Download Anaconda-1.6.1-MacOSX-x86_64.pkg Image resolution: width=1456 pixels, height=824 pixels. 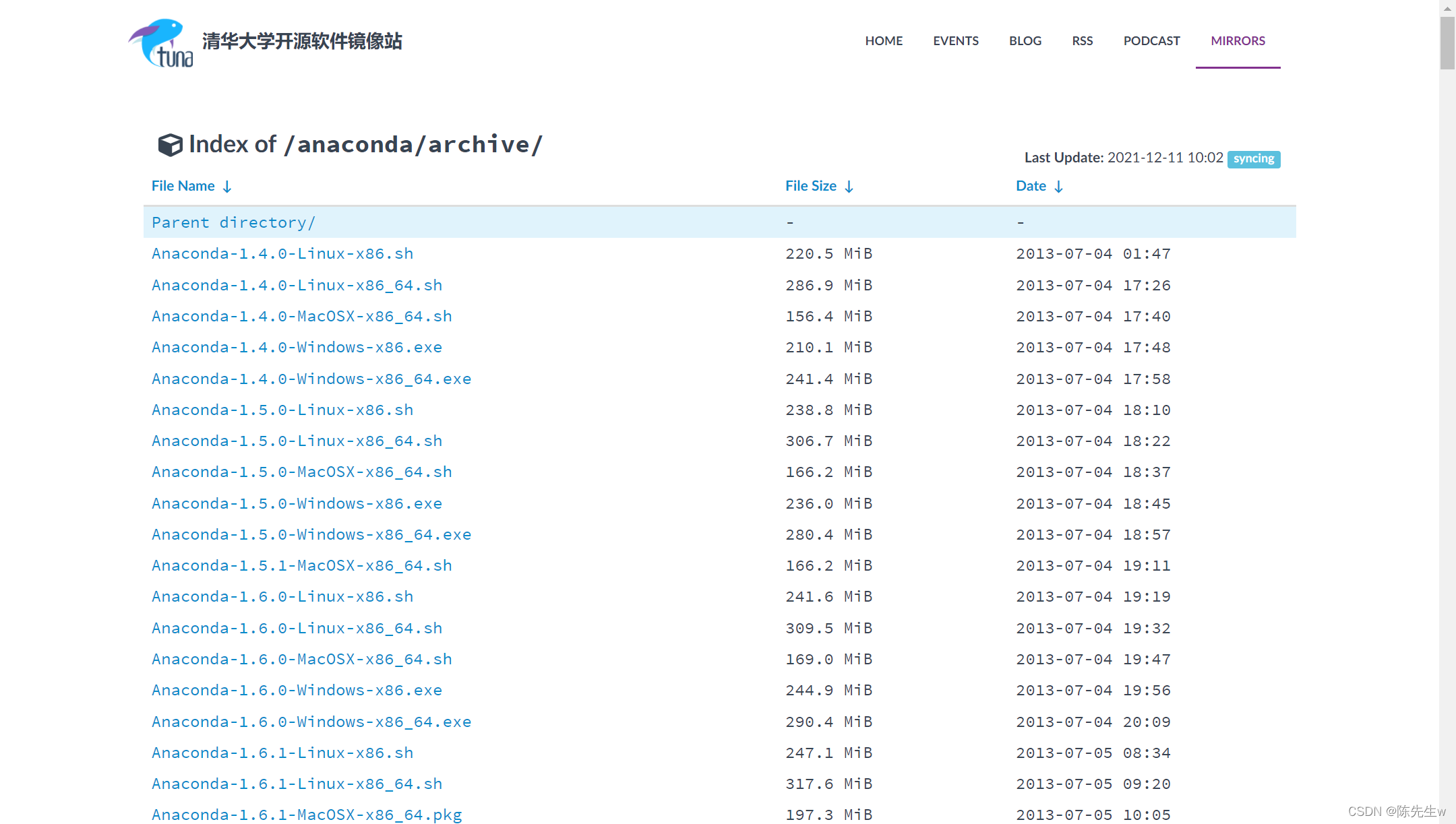[307, 815]
